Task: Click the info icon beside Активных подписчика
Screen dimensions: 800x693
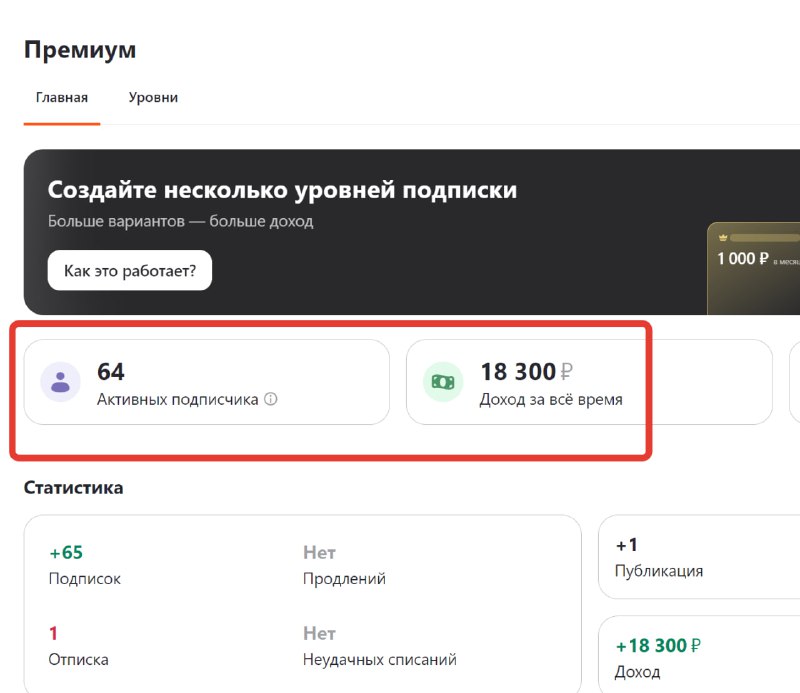Action: point(271,399)
